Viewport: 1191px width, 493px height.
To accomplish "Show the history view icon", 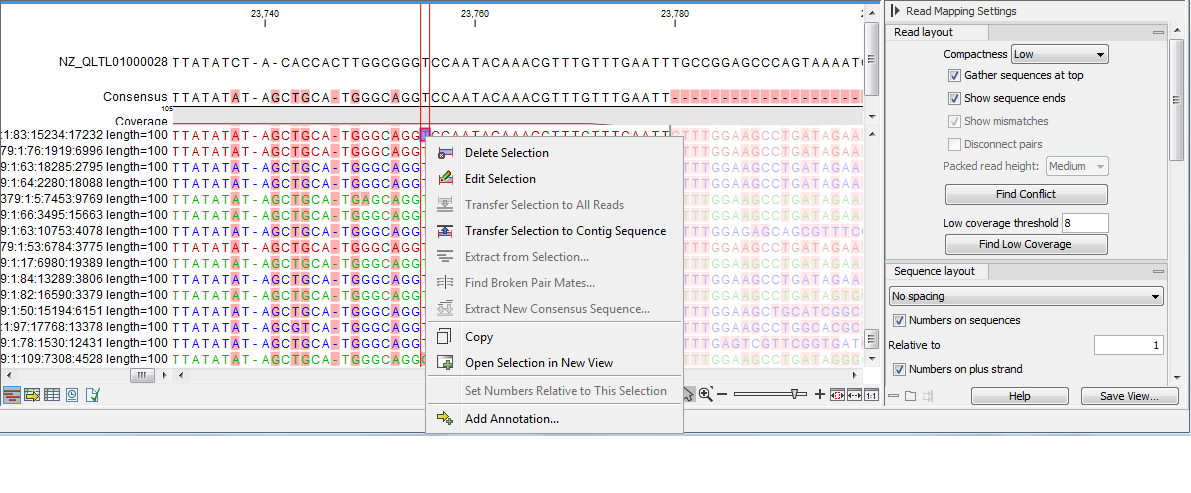I will tap(72, 395).
